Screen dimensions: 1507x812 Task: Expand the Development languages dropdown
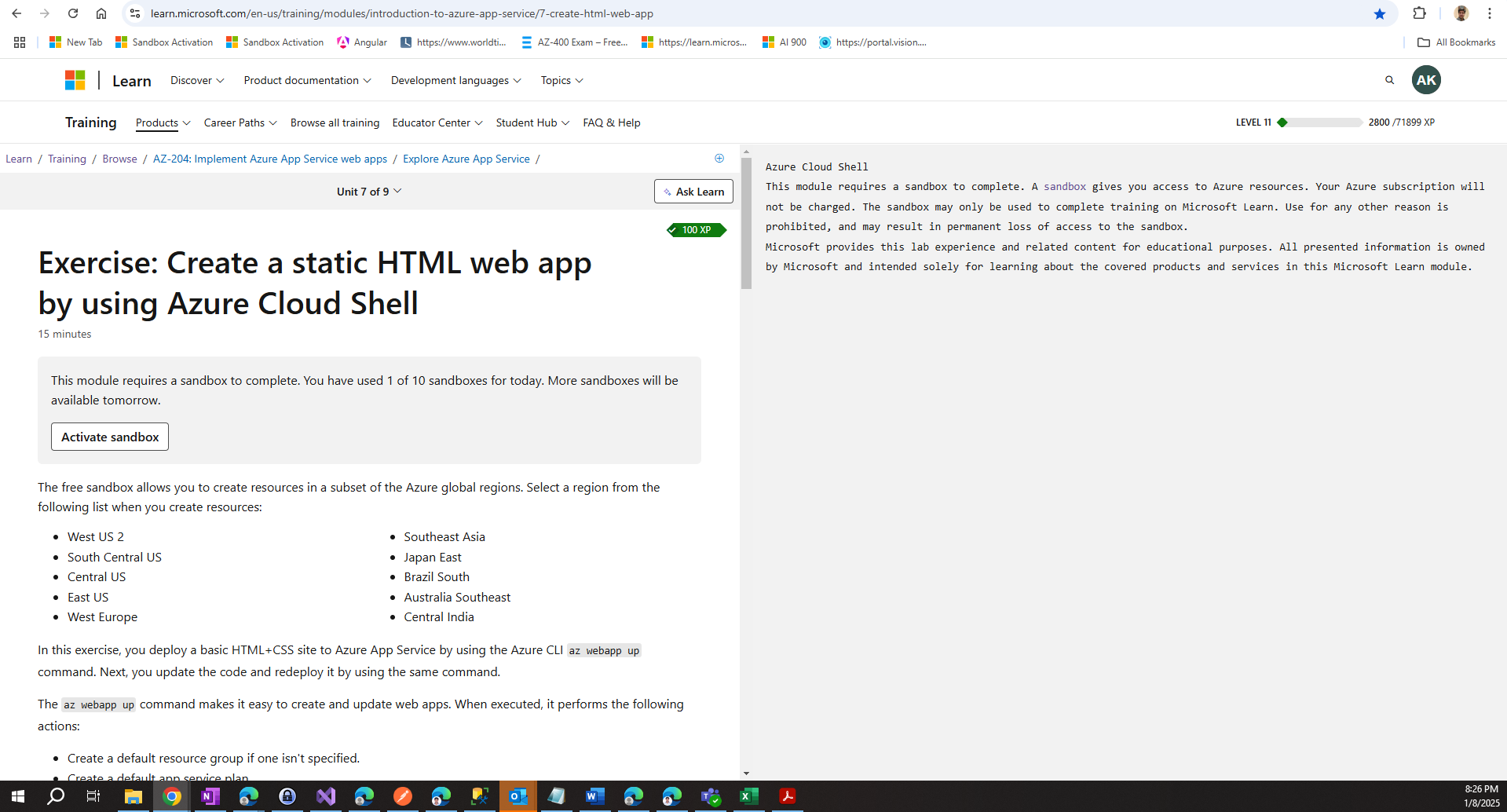(455, 80)
